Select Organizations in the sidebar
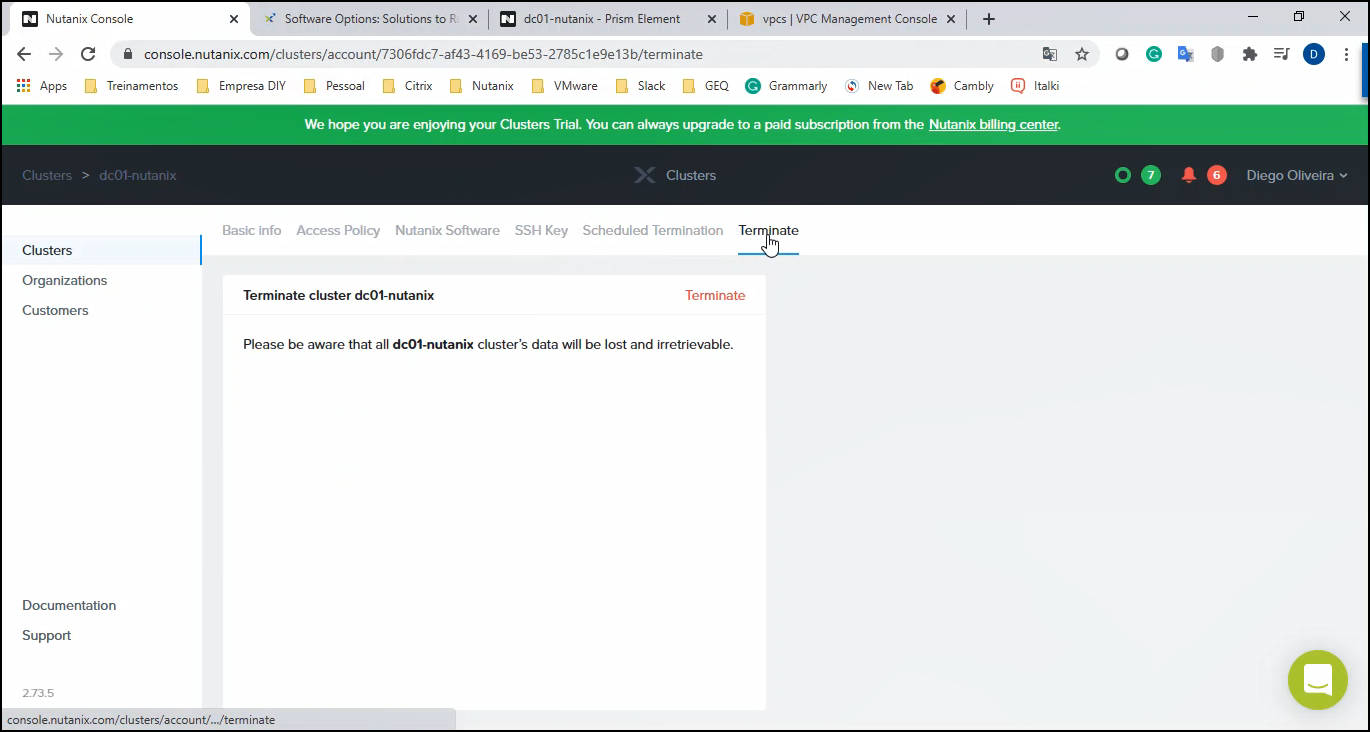 pyautogui.click(x=64, y=280)
